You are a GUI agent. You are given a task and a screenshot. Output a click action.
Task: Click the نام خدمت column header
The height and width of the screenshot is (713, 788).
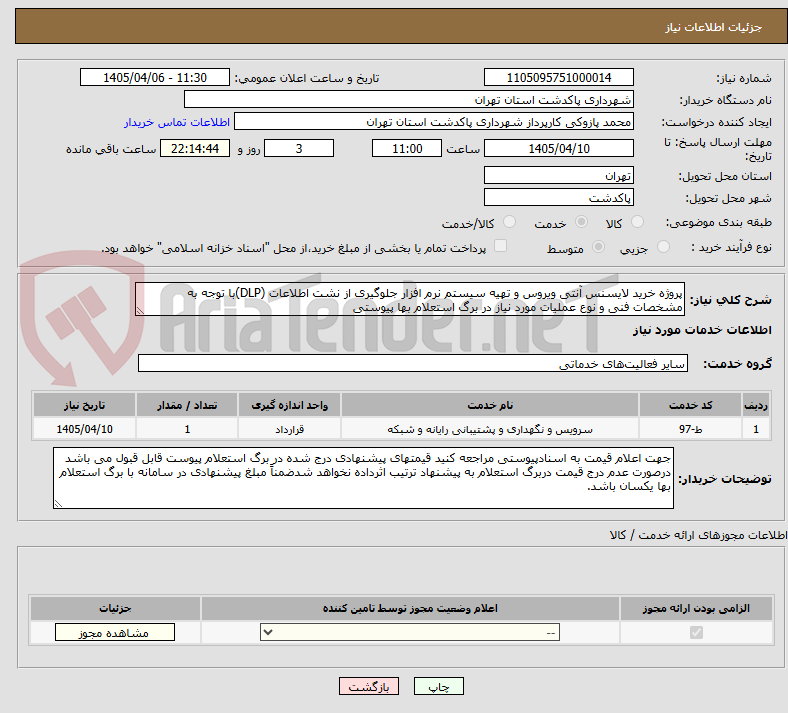490,405
